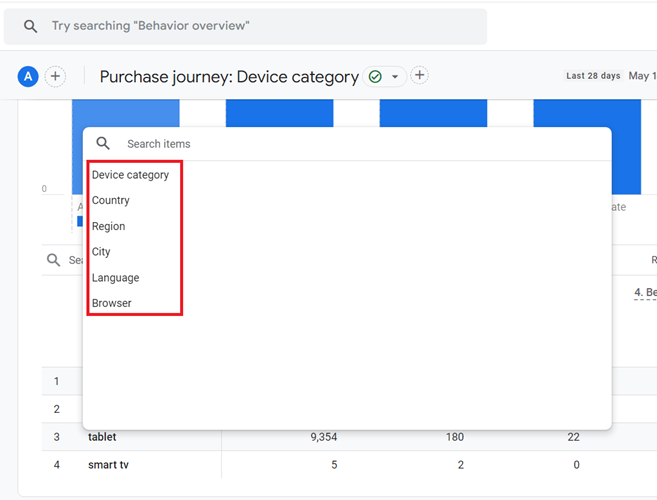Click the magnifier icon in top search bar

tap(31, 26)
